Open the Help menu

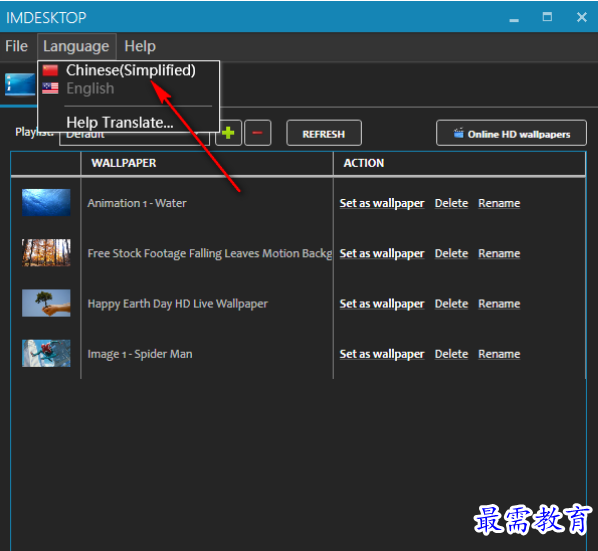(140, 47)
